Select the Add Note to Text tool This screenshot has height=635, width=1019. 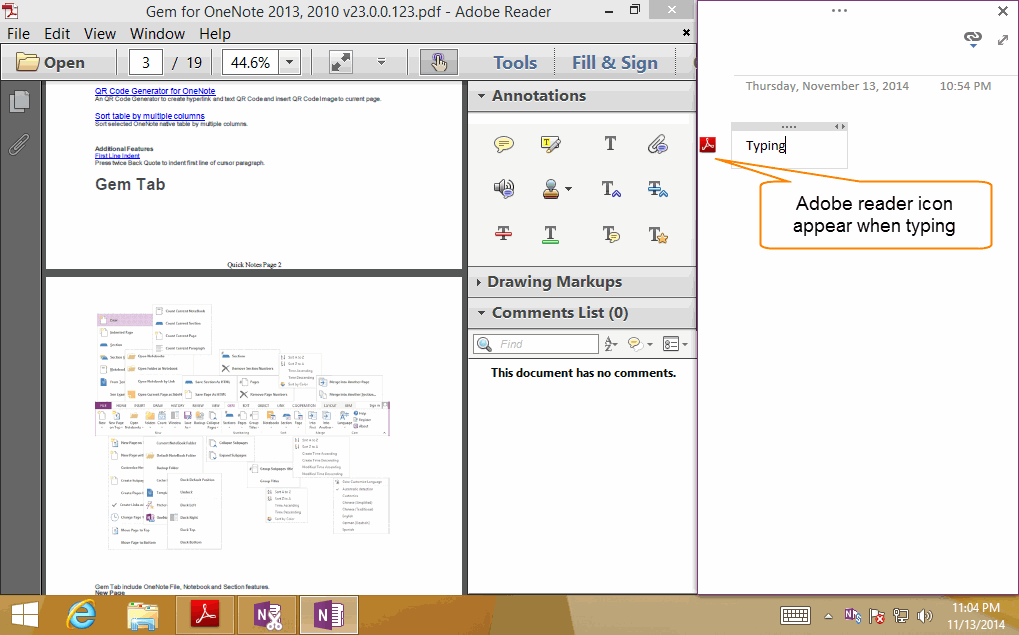click(x=611, y=234)
